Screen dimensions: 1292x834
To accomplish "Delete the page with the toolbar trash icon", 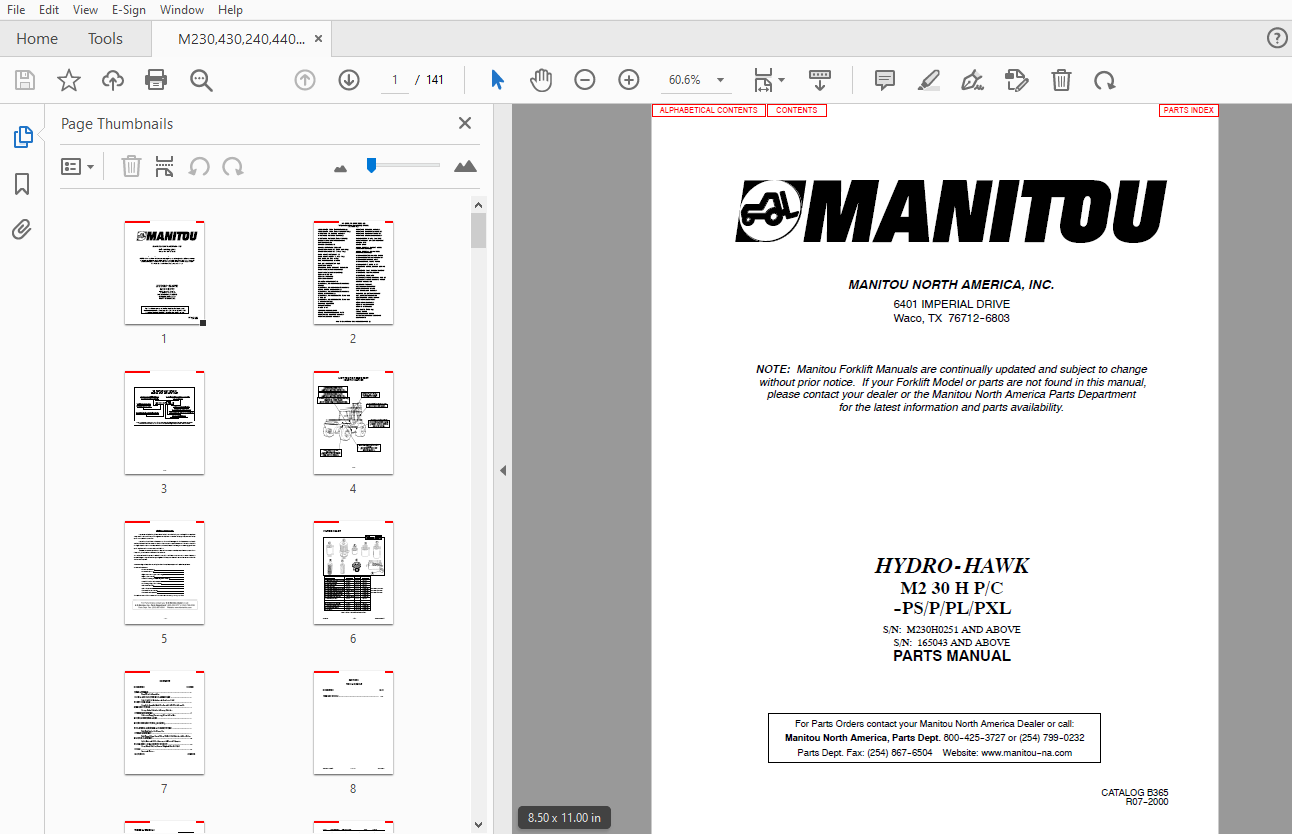I will point(1061,80).
